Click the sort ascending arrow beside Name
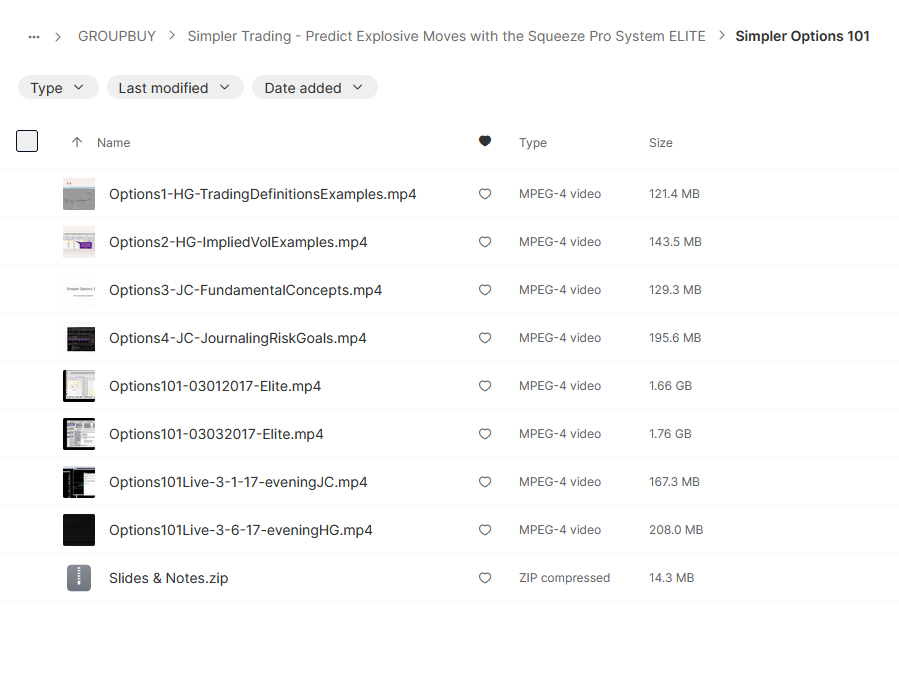899x700 pixels. 77,142
